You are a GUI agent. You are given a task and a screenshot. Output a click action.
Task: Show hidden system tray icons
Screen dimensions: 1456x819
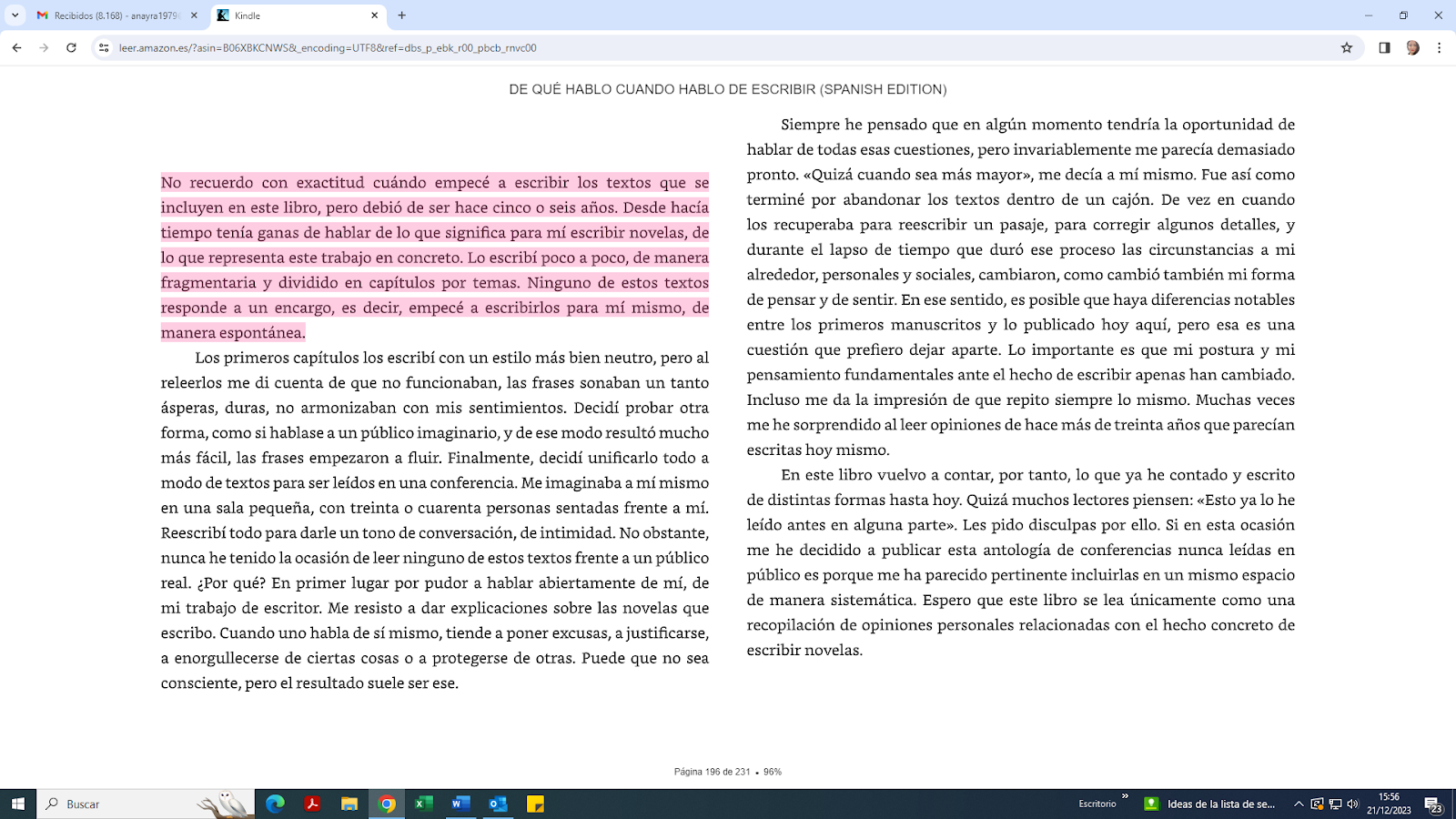(1299, 804)
